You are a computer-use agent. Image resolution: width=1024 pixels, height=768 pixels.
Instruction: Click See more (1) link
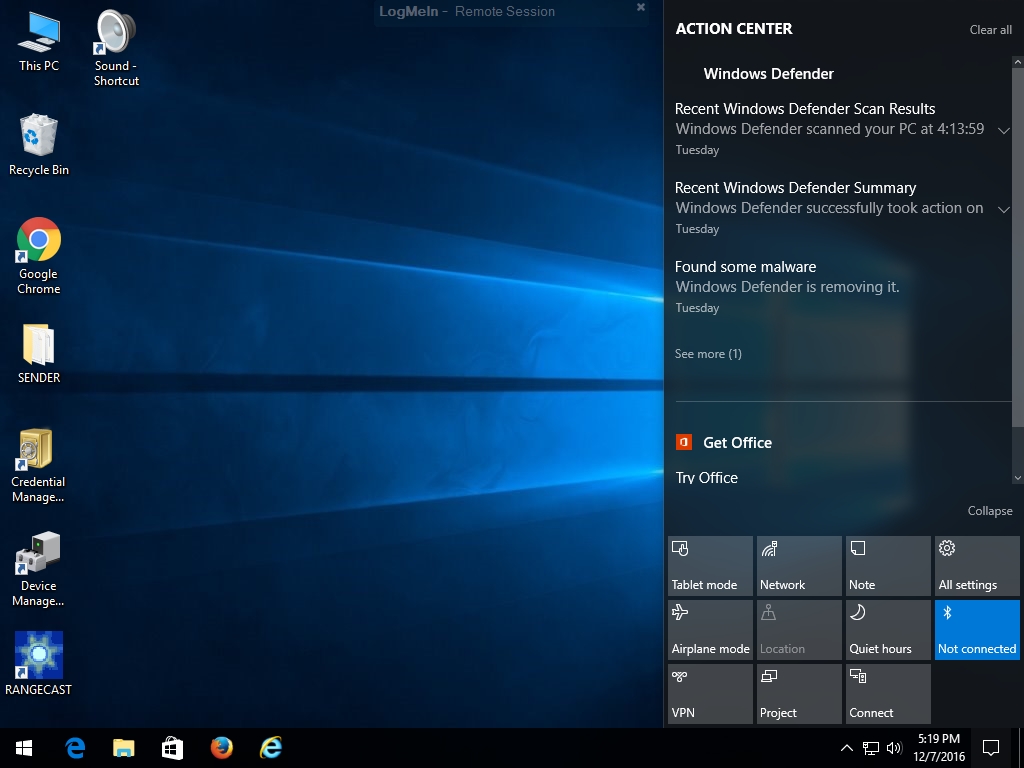(x=708, y=354)
